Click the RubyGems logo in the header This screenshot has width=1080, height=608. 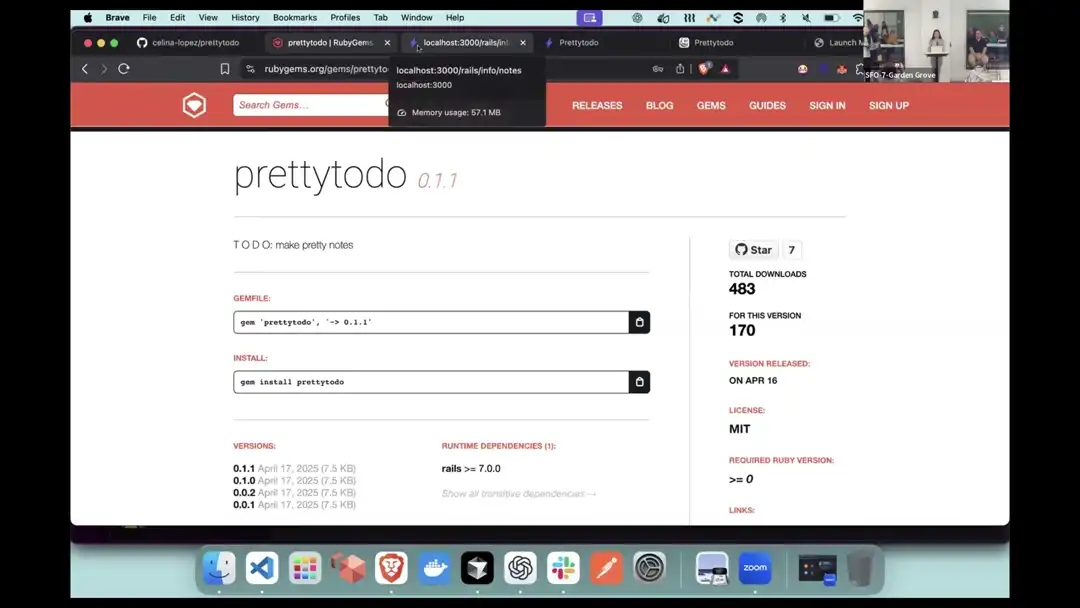[194, 105]
